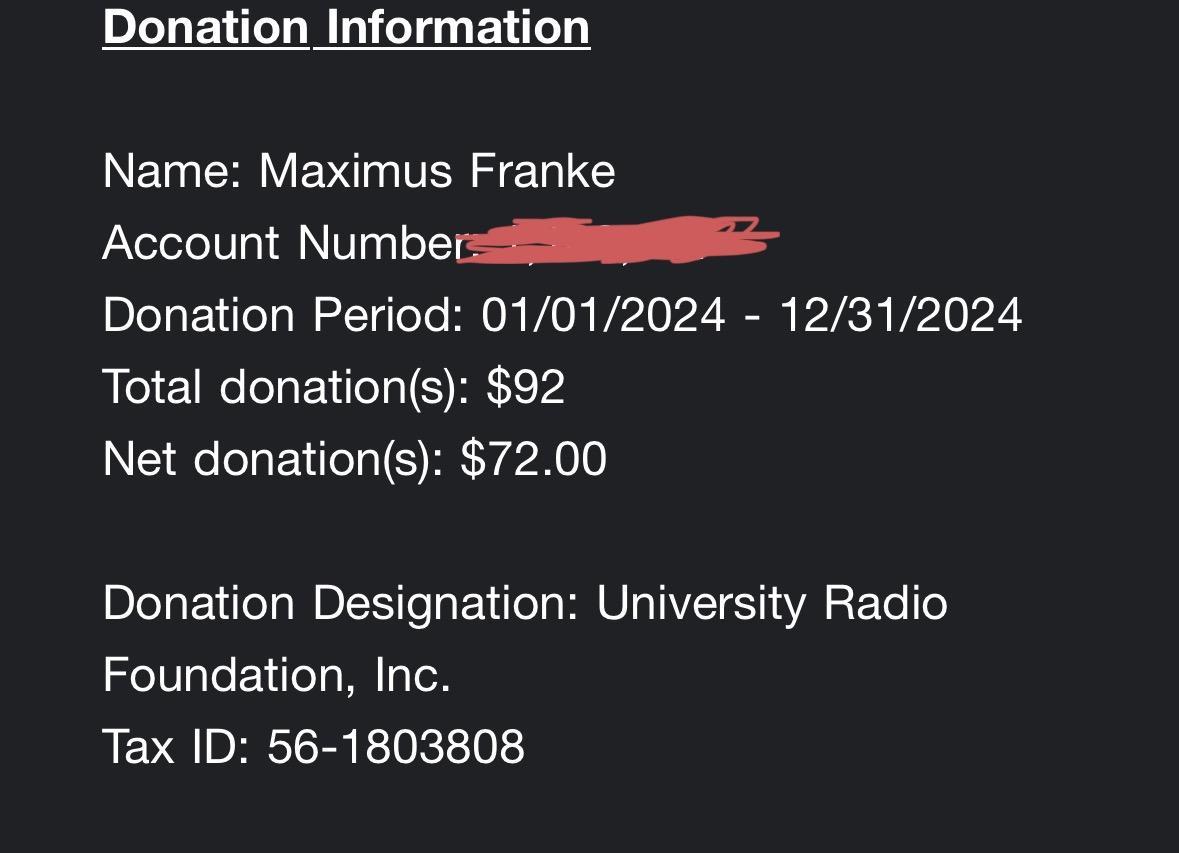Click the "Inc." text

(412, 675)
